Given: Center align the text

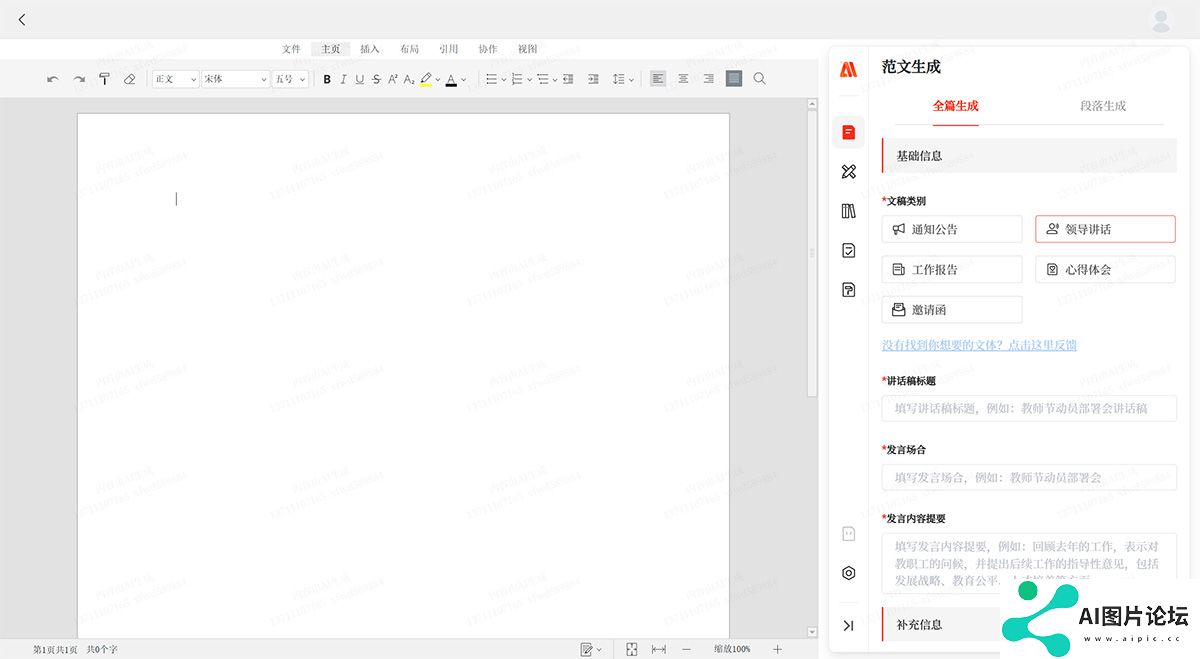Looking at the screenshot, I should click(x=683, y=78).
